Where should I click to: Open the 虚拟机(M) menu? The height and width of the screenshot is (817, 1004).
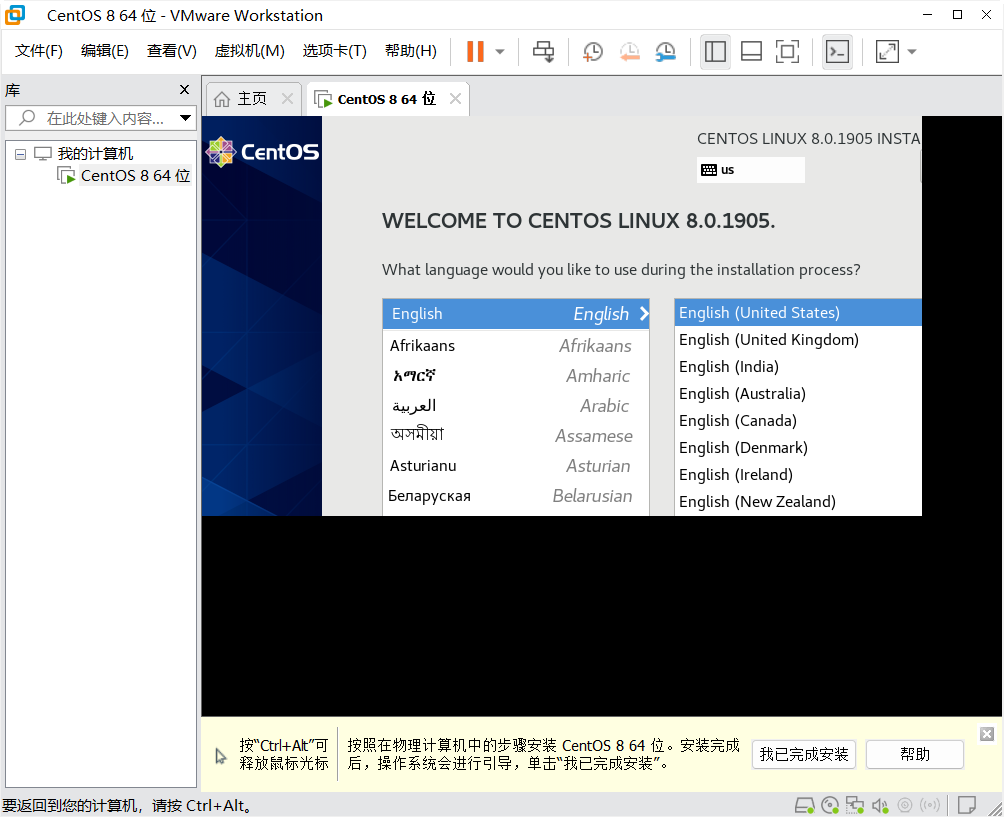click(249, 51)
